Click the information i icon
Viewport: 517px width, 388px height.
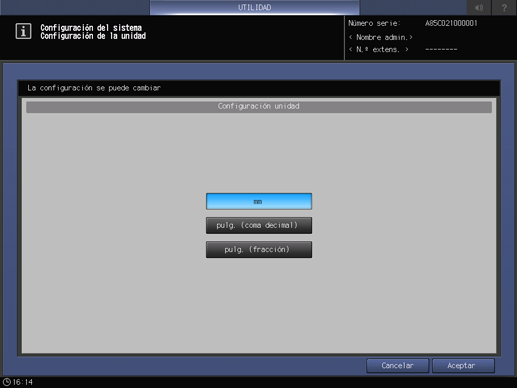click(23, 31)
